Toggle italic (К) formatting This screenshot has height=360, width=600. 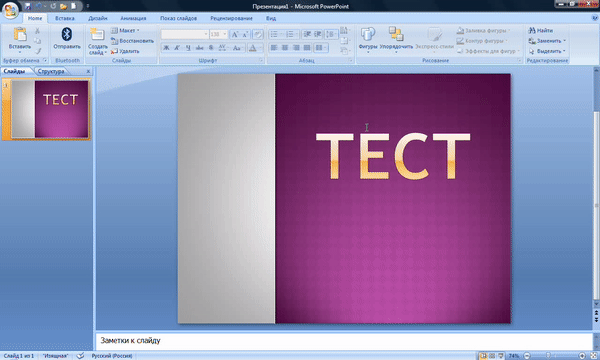pos(177,48)
